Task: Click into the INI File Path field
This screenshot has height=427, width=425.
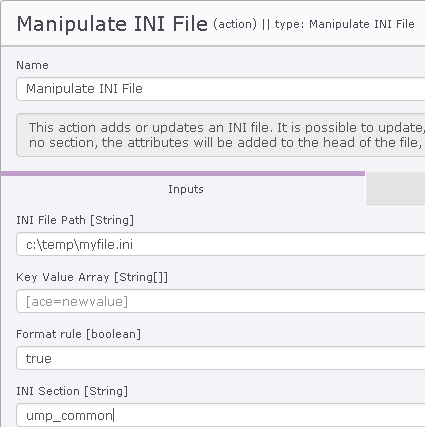Action: [x=221, y=245]
